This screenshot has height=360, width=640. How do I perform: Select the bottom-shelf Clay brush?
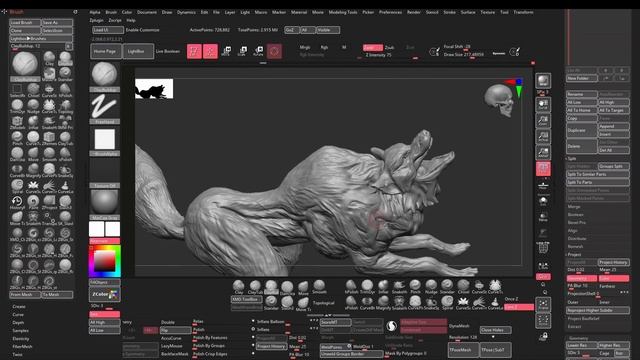239,287
